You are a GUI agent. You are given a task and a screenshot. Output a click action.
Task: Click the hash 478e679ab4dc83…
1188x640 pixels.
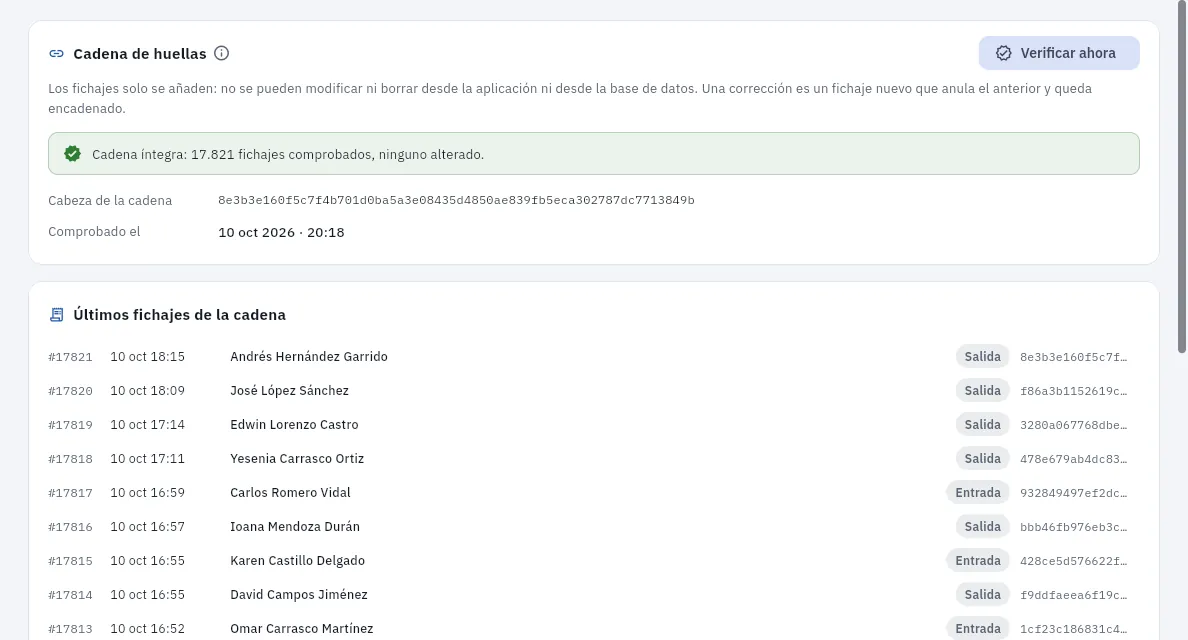coord(1074,459)
